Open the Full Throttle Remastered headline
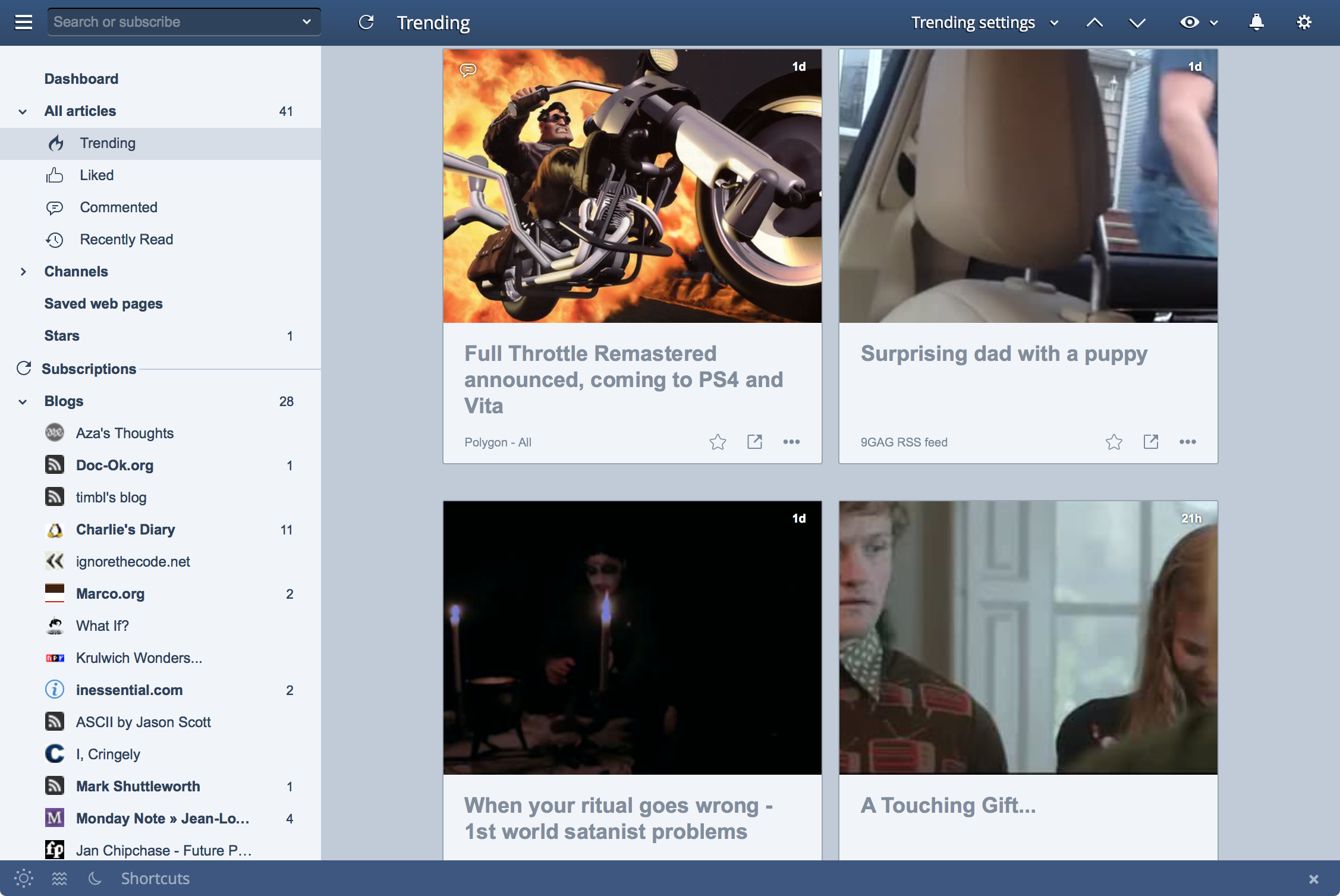 point(624,379)
